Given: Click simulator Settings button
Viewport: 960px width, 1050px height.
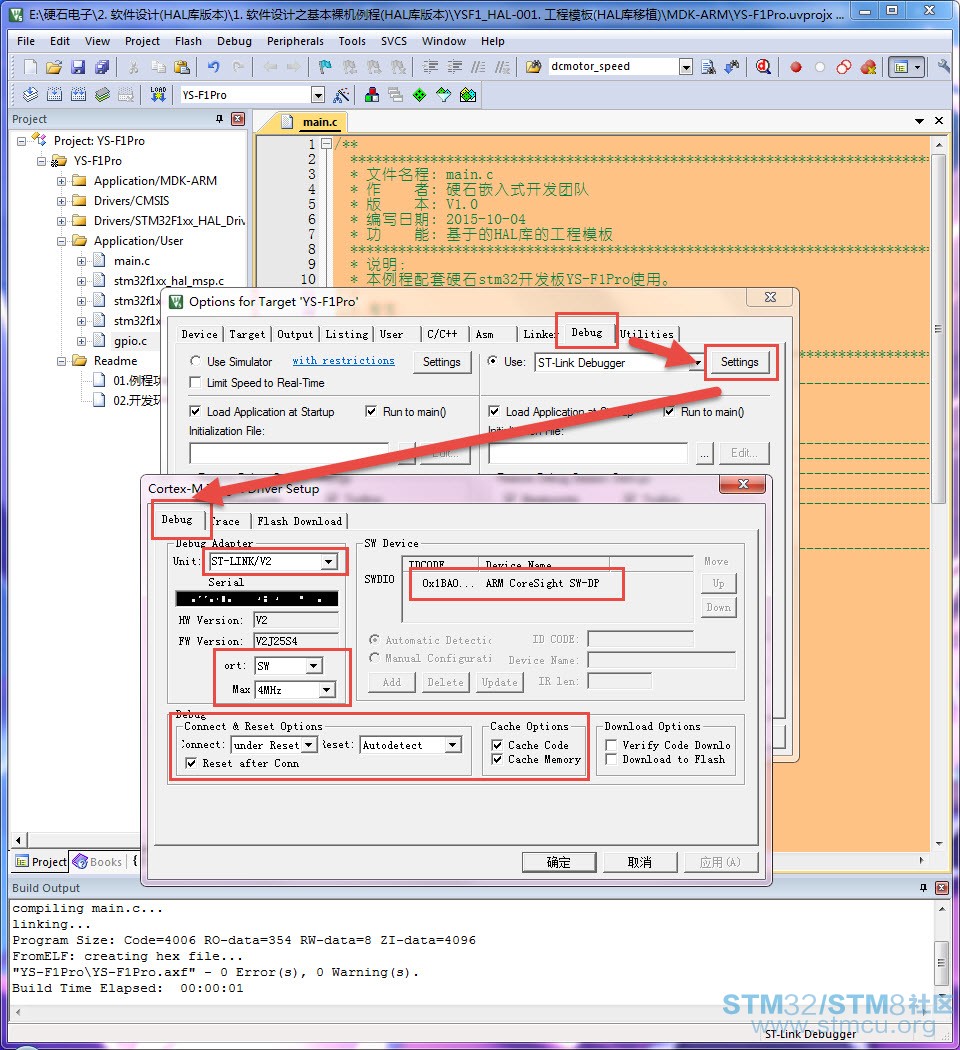Looking at the screenshot, I should tap(442, 362).
